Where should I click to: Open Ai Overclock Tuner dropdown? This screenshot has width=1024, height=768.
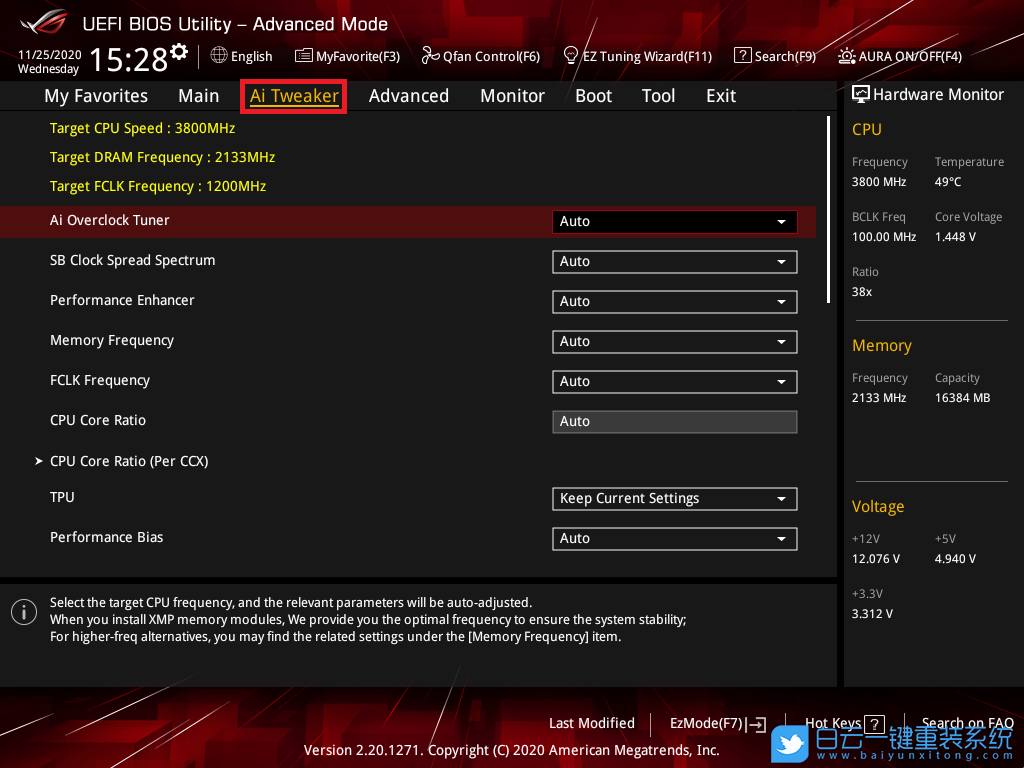coord(674,222)
